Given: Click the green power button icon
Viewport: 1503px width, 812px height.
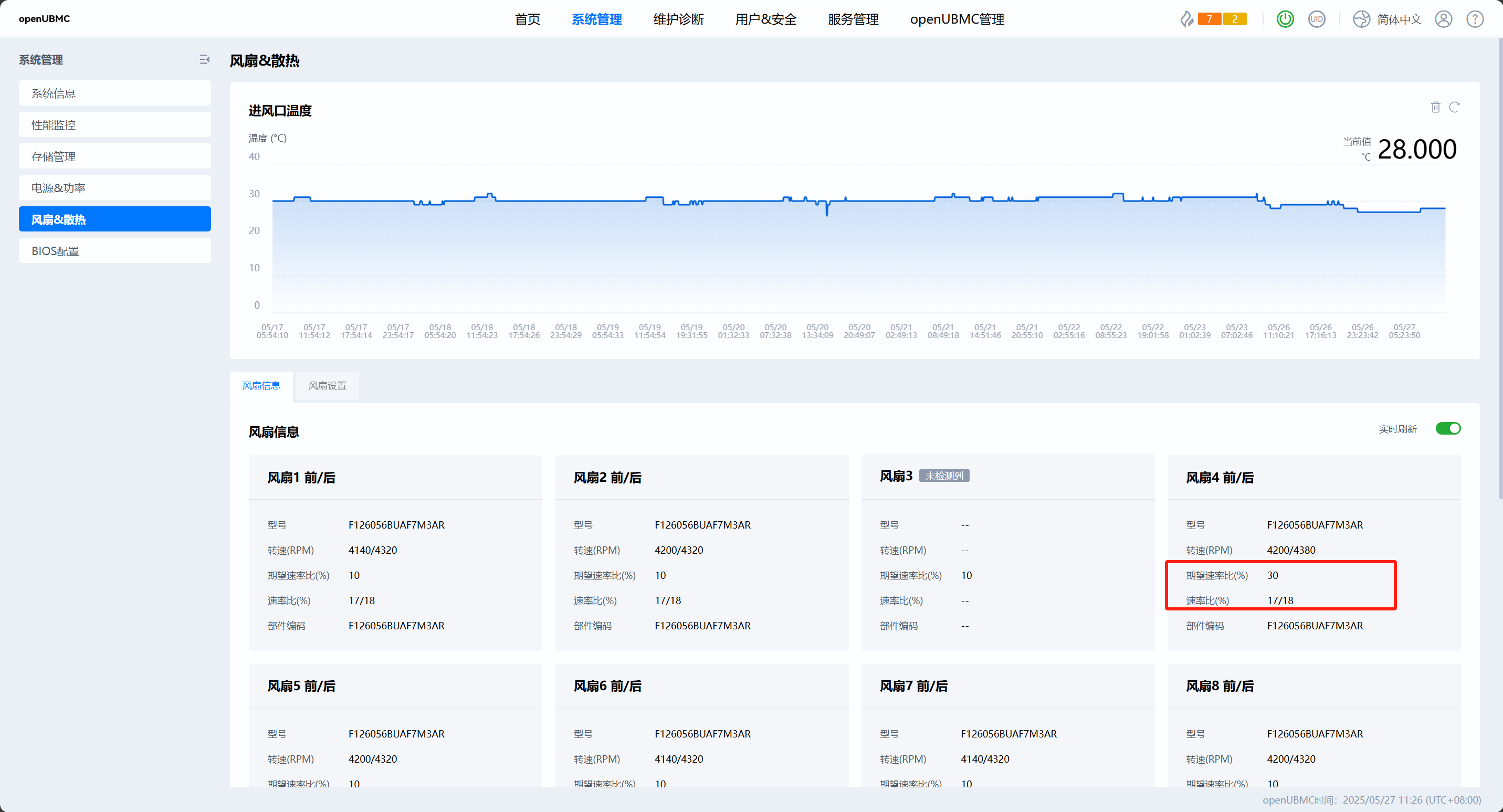Looking at the screenshot, I should [x=1285, y=19].
